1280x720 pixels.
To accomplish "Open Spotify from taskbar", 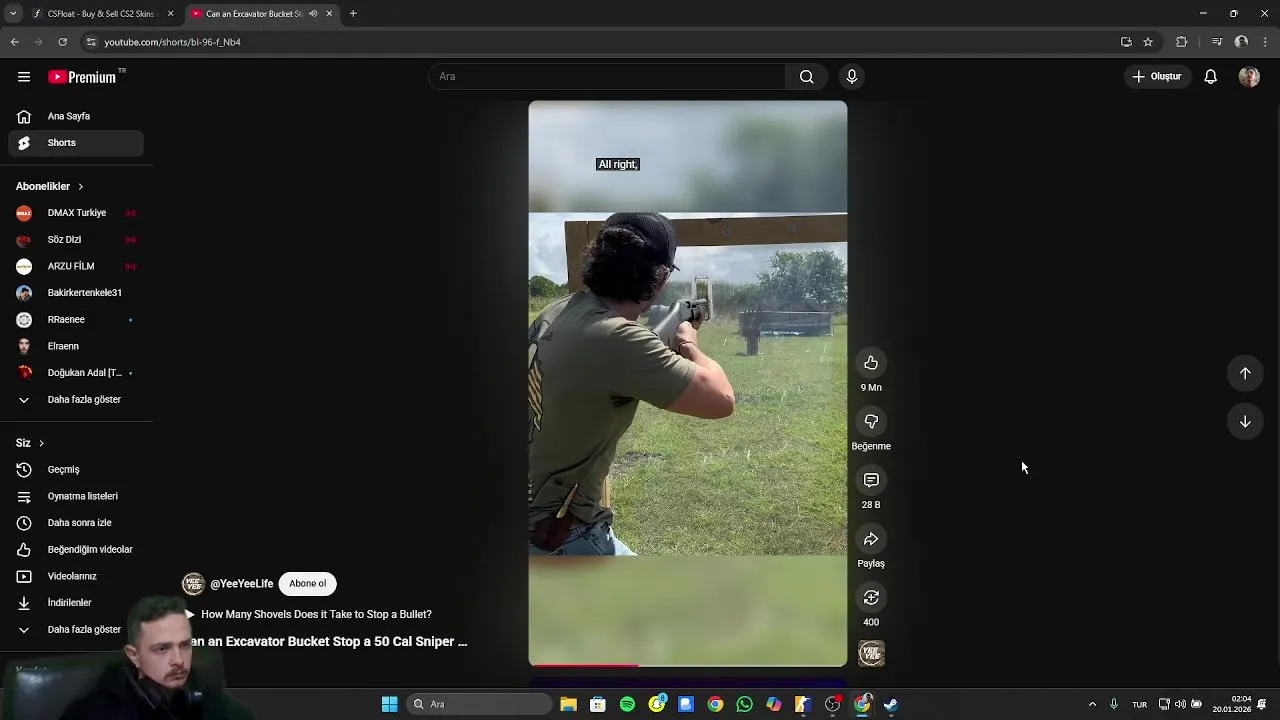I will click(x=627, y=704).
